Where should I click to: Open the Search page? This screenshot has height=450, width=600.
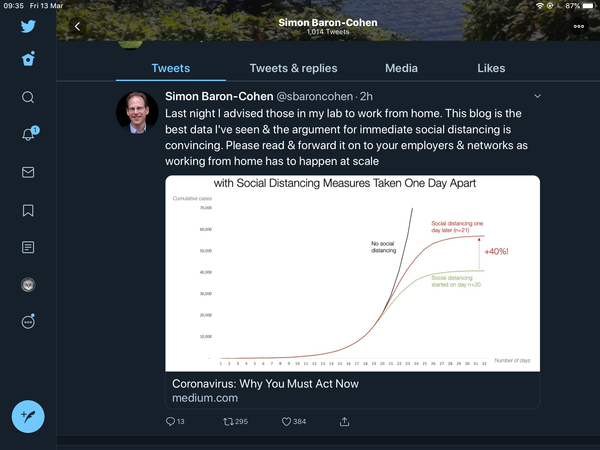pos(28,97)
